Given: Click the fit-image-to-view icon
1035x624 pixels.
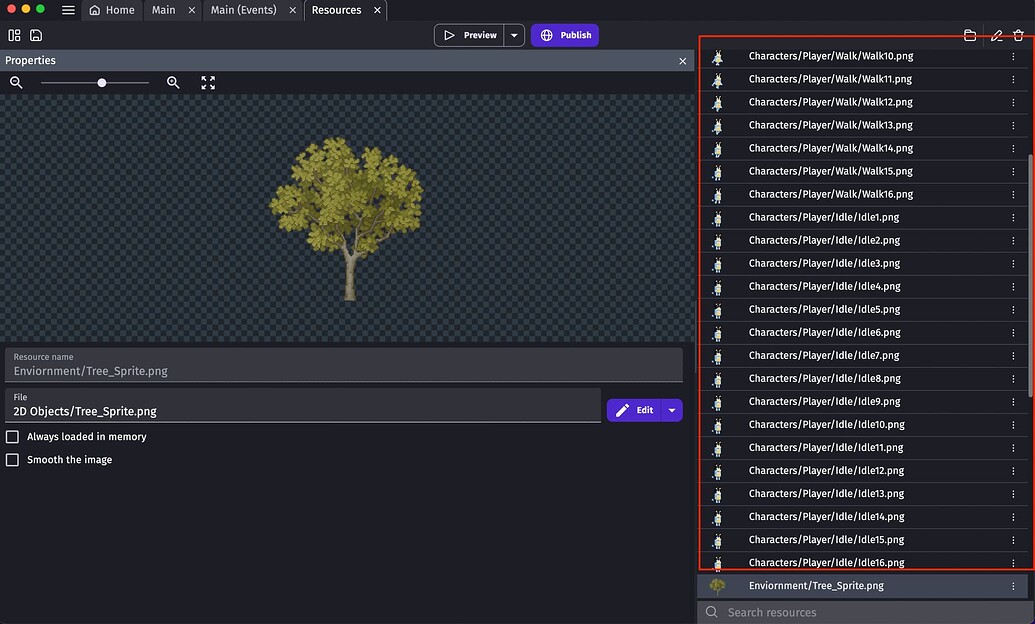Looking at the screenshot, I should pos(208,82).
